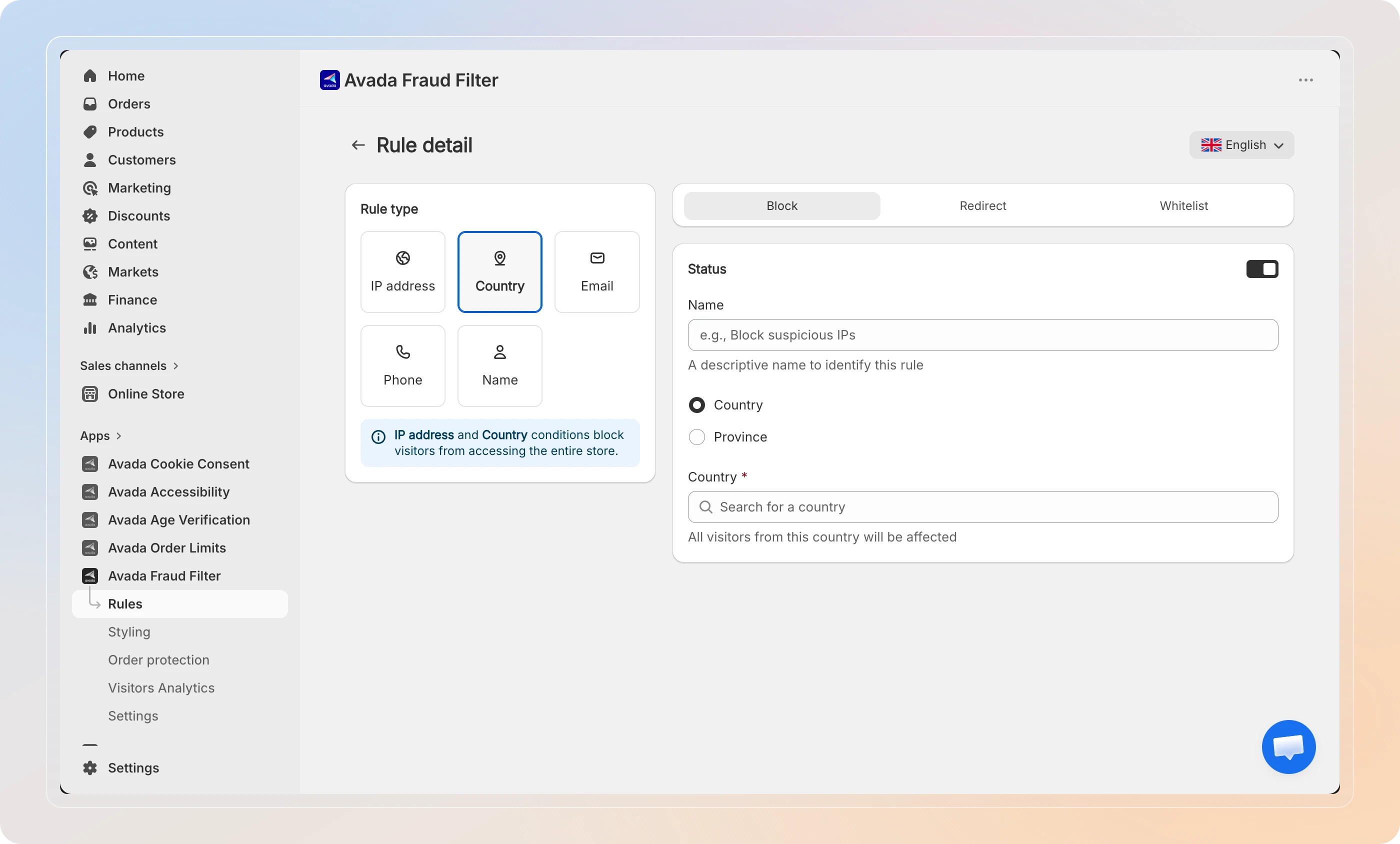This screenshot has height=844, width=1400.
Task: Click the Home house icon
Action: coord(90,76)
